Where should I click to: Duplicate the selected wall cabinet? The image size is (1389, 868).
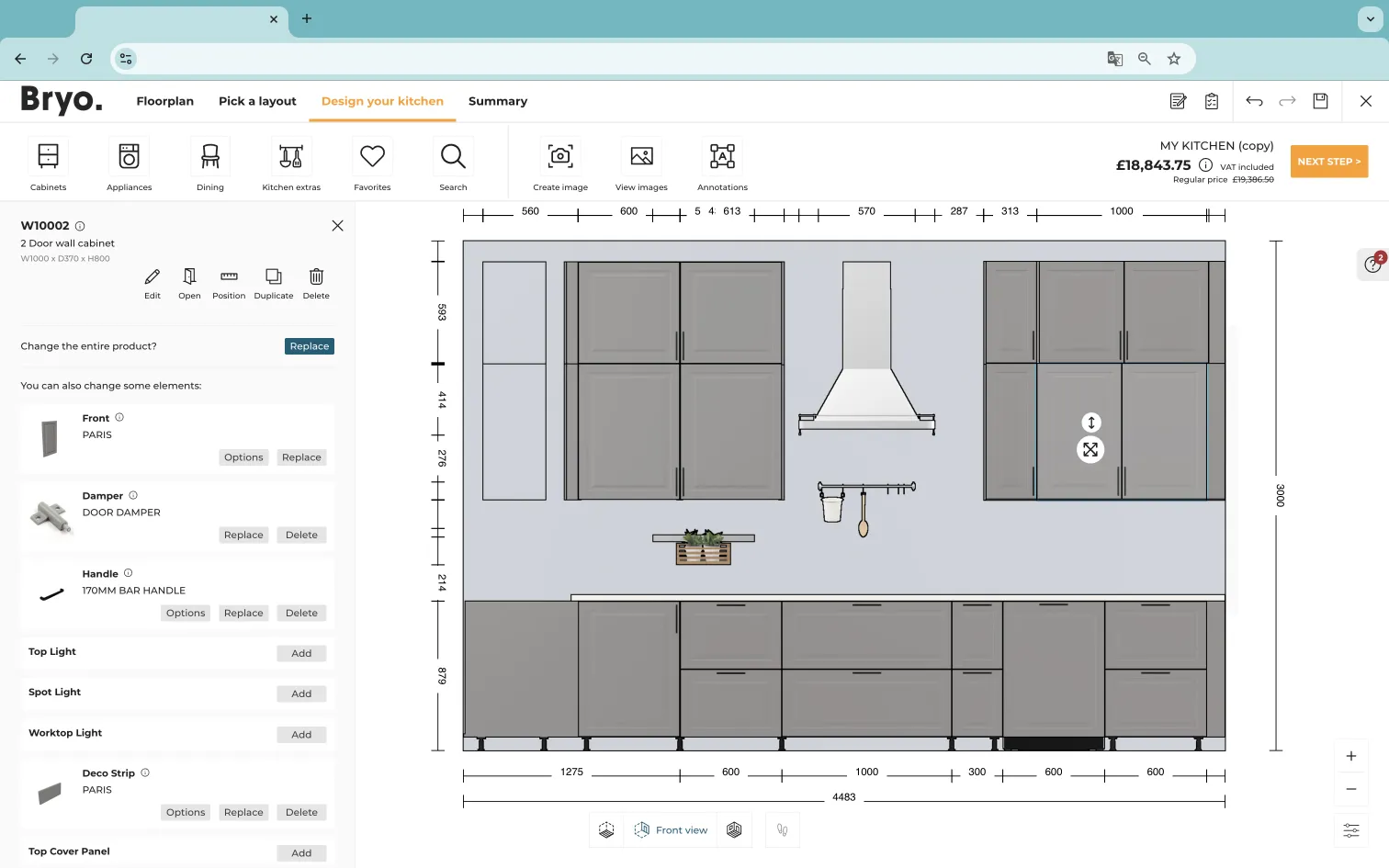coord(273,282)
